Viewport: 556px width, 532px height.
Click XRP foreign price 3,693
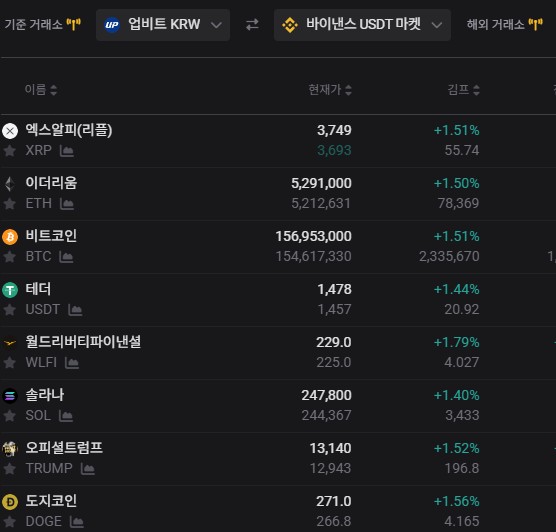(x=334, y=150)
